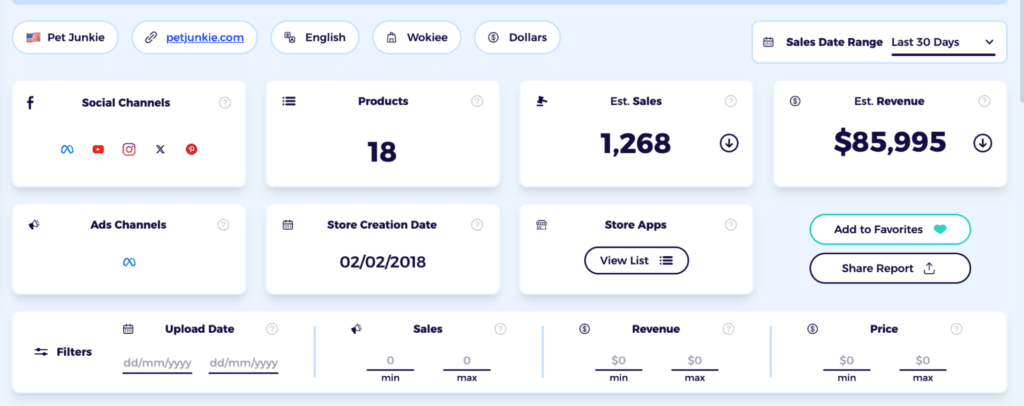Click the down arrow next to $85,995 revenue
Viewport: 1024px width, 406px height.
(x=982, y=143)
